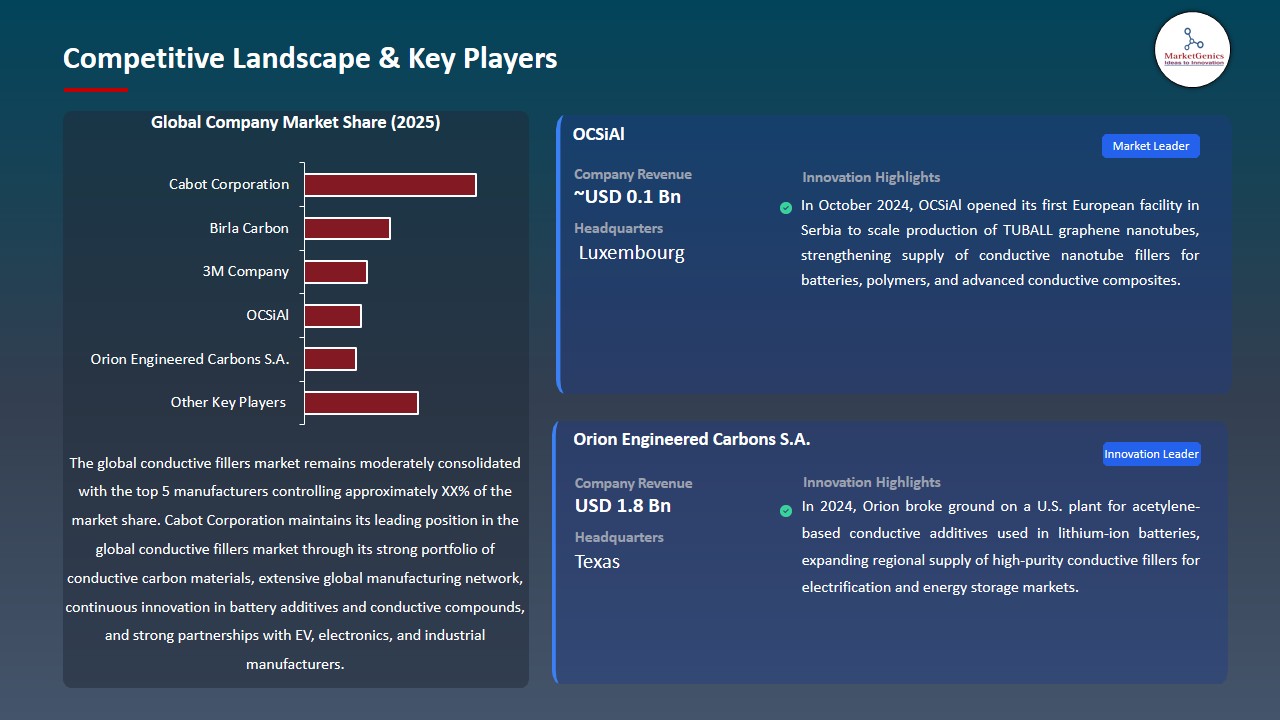Click chart title Global Company Market Share (2025)

coord(296,123)
